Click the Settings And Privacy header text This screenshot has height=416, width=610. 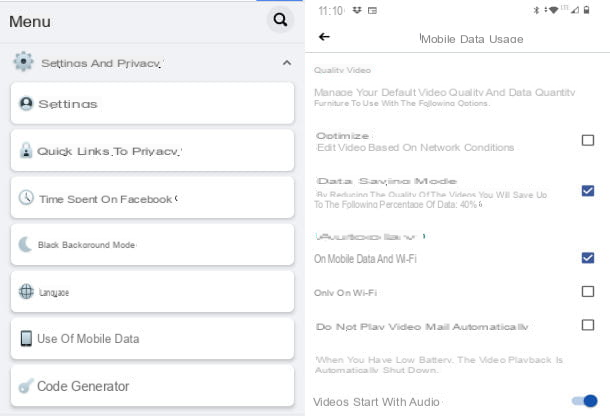101,63
